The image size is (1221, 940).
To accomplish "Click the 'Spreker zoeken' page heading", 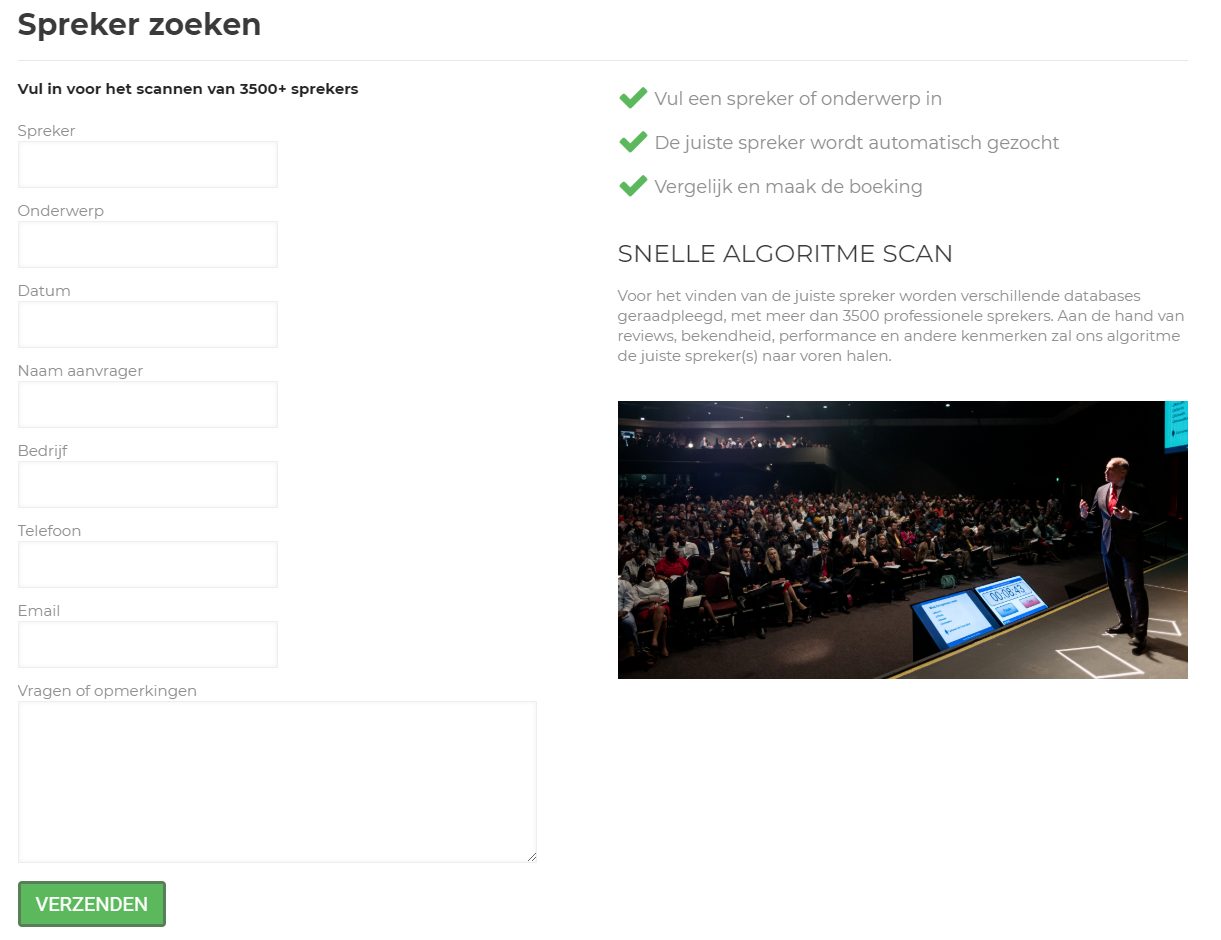I will coord(139,24).
